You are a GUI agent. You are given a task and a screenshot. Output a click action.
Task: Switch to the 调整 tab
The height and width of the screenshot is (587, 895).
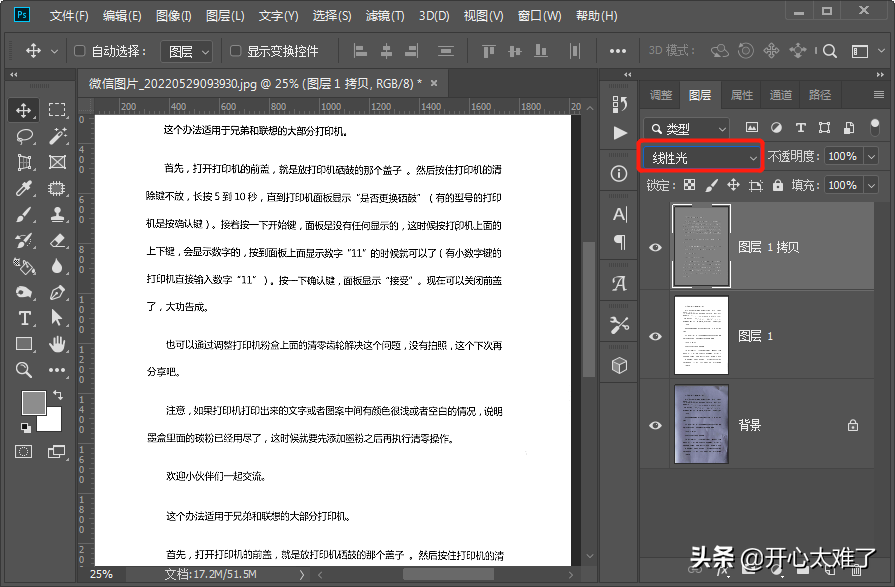click(x=661, y=95)
